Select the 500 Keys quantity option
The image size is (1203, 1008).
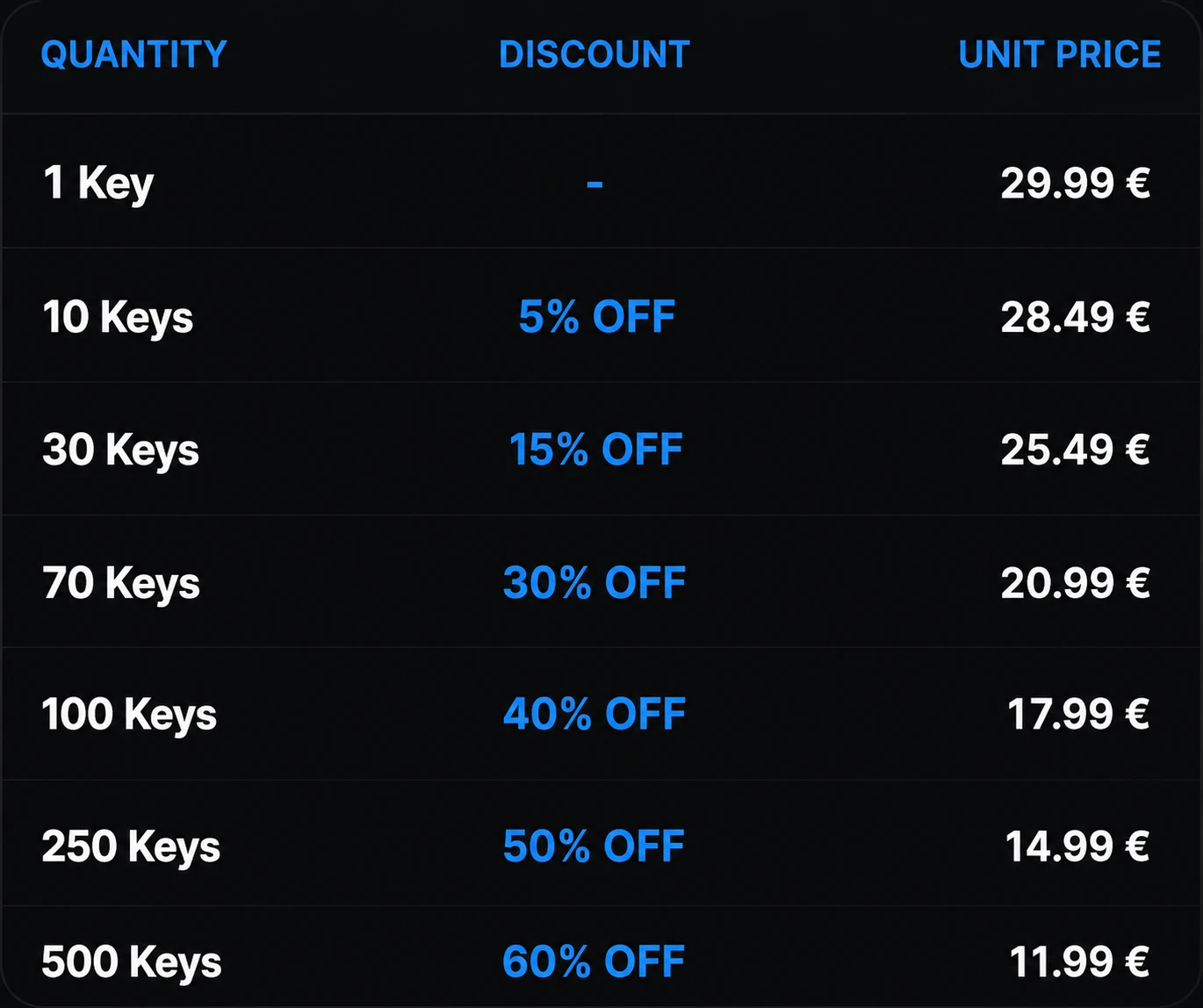pos(132,961)
